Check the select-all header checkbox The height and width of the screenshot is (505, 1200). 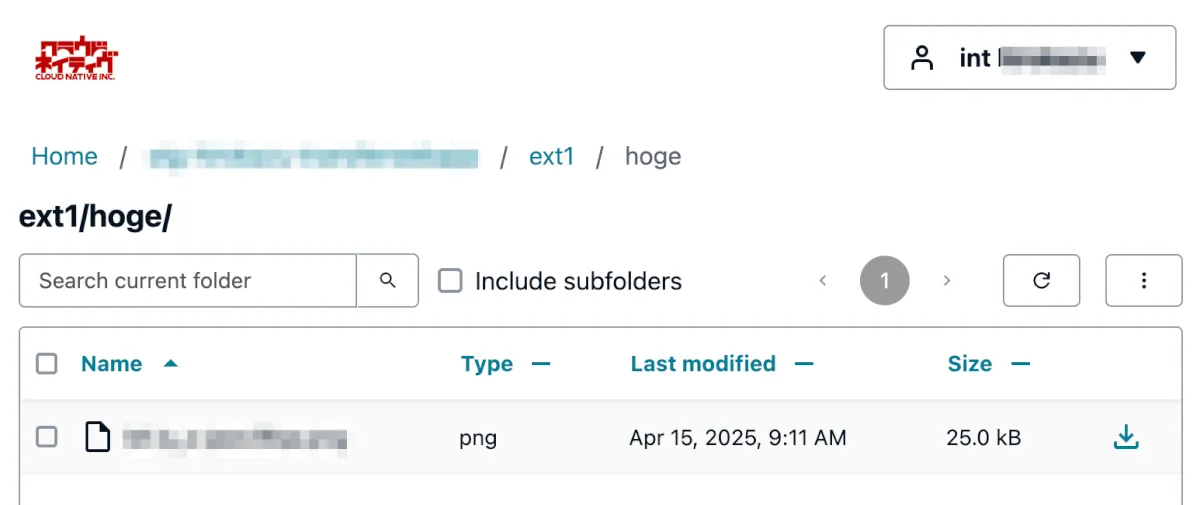[47, 364]
